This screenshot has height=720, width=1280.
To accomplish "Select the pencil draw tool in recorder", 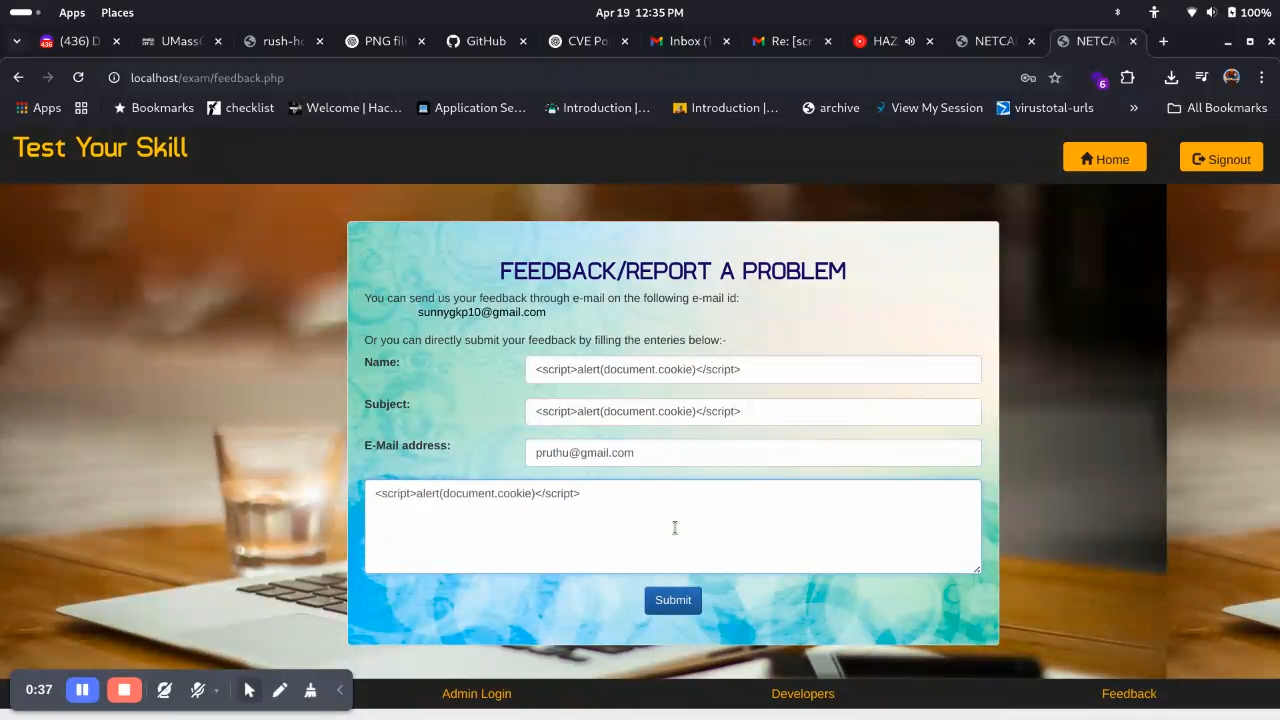I will click(280, 690).
